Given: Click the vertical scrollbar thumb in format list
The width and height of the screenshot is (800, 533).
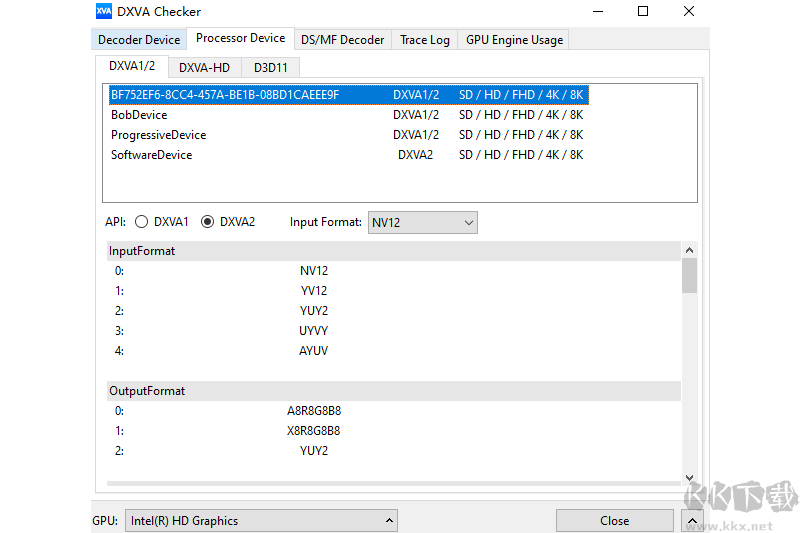Looking at the screenshot, I should point(689,275).
